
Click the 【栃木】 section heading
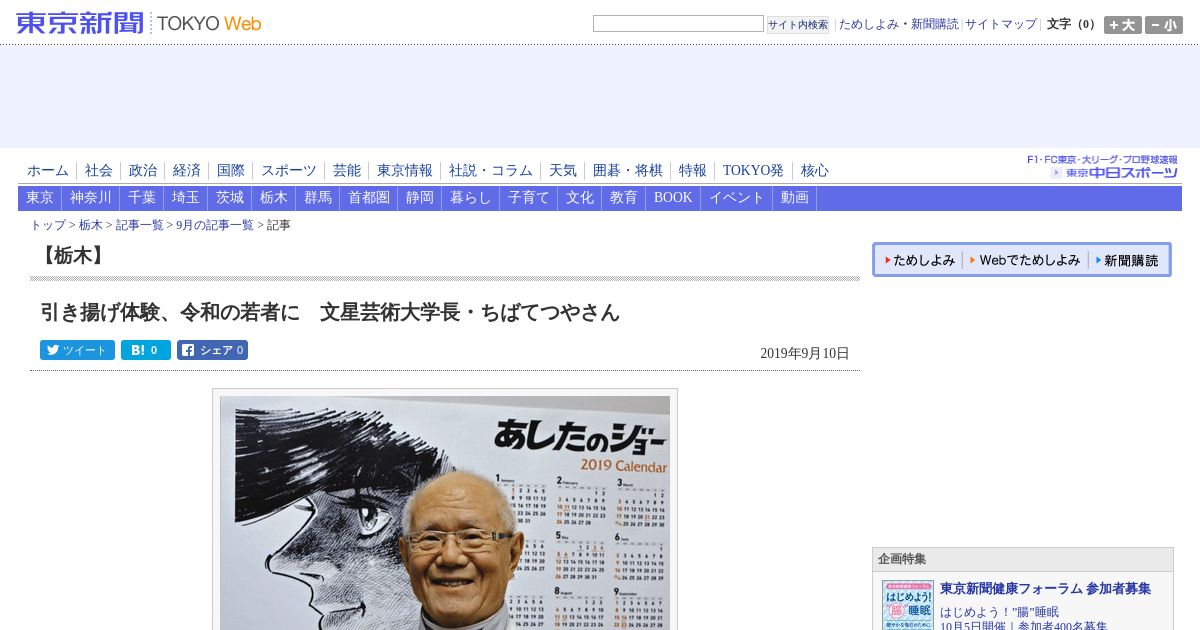coord(71,256)
